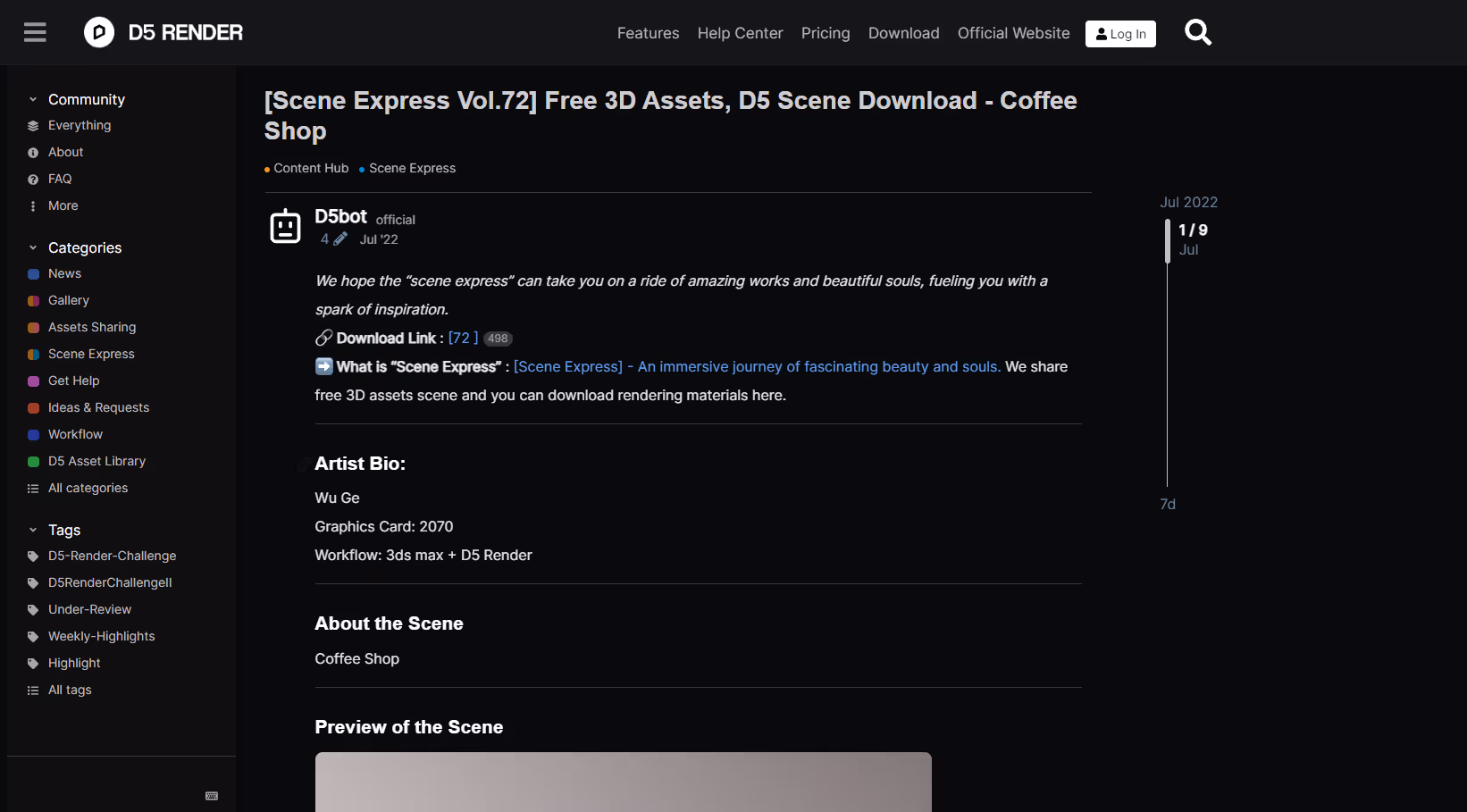Open the Download nav link
The image size is (1467, 812).
click(903, 33)
